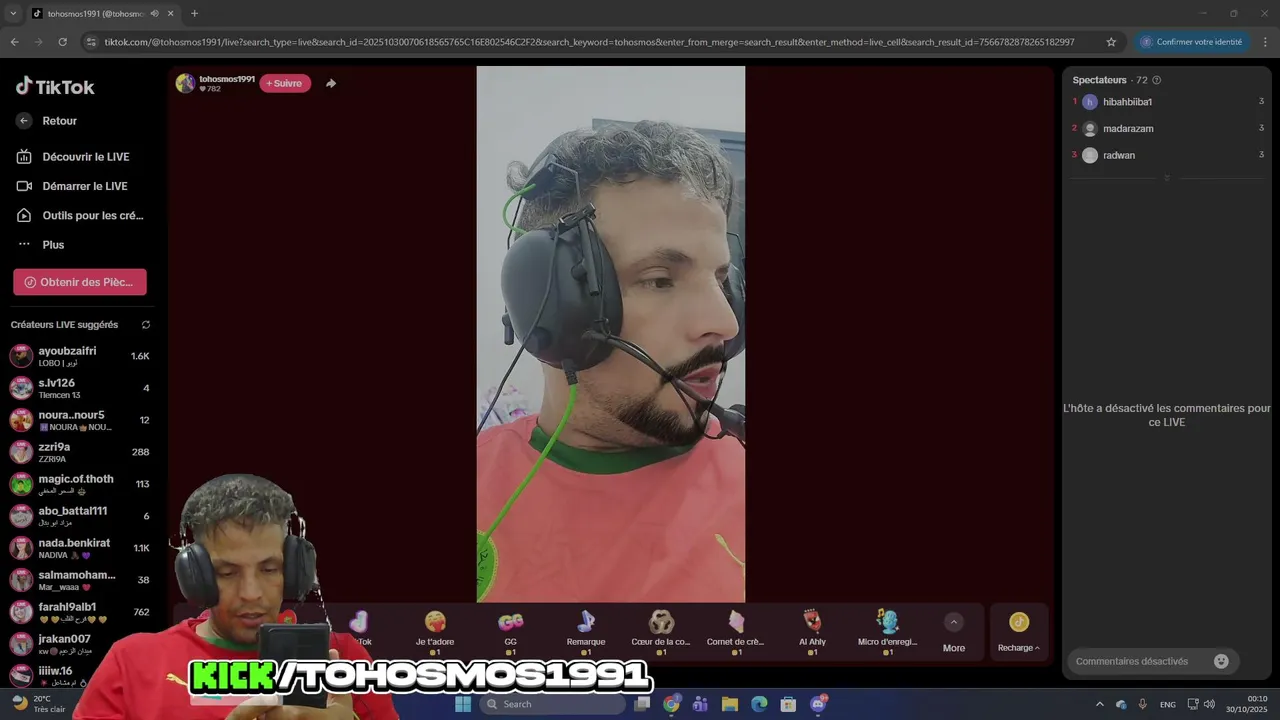Share the live with the arrow icon
Image resolution: width=1280 pixels, height=720 pixels.
[x=331, y=83]
